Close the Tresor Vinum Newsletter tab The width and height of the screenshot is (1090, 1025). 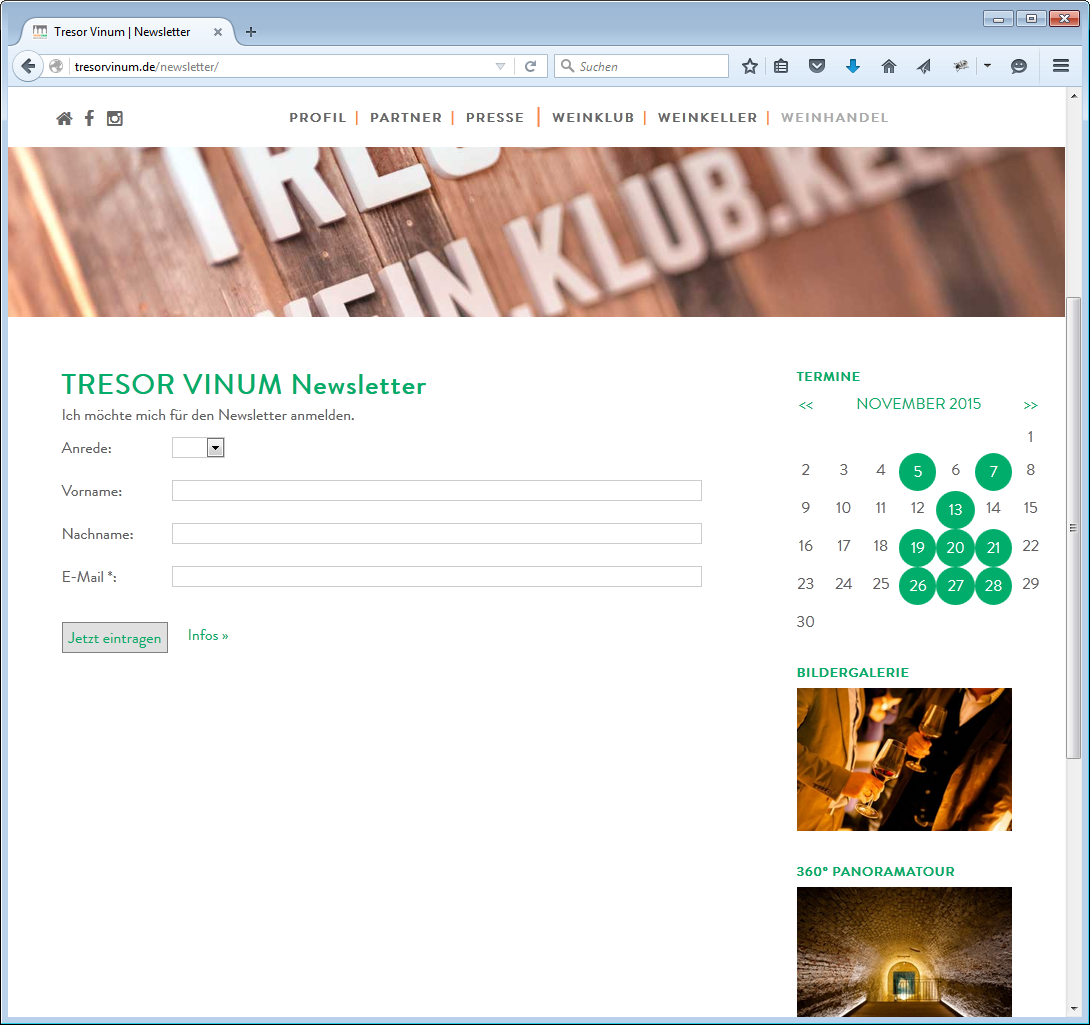point(218,32)
